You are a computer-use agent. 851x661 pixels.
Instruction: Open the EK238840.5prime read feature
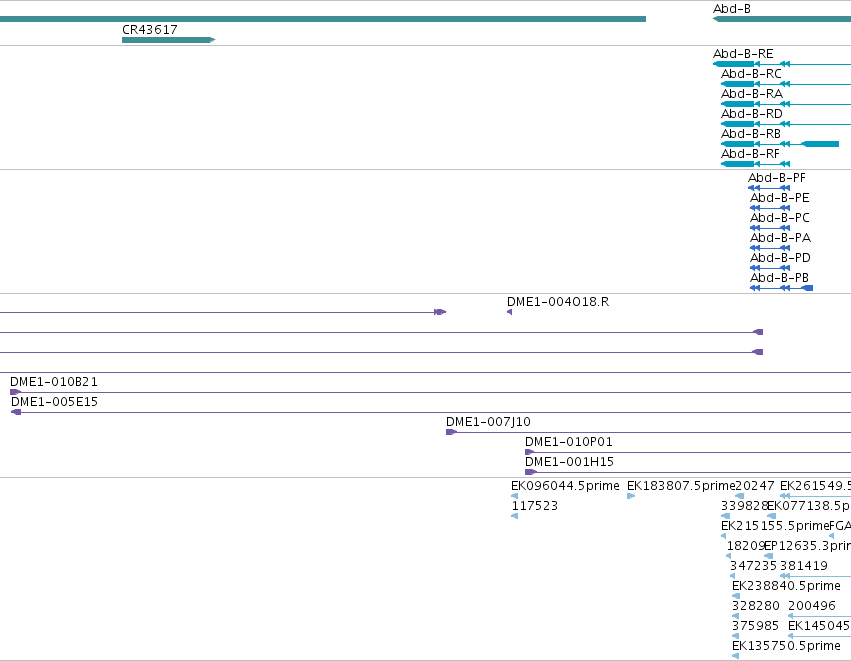click(x=786, y=587)
